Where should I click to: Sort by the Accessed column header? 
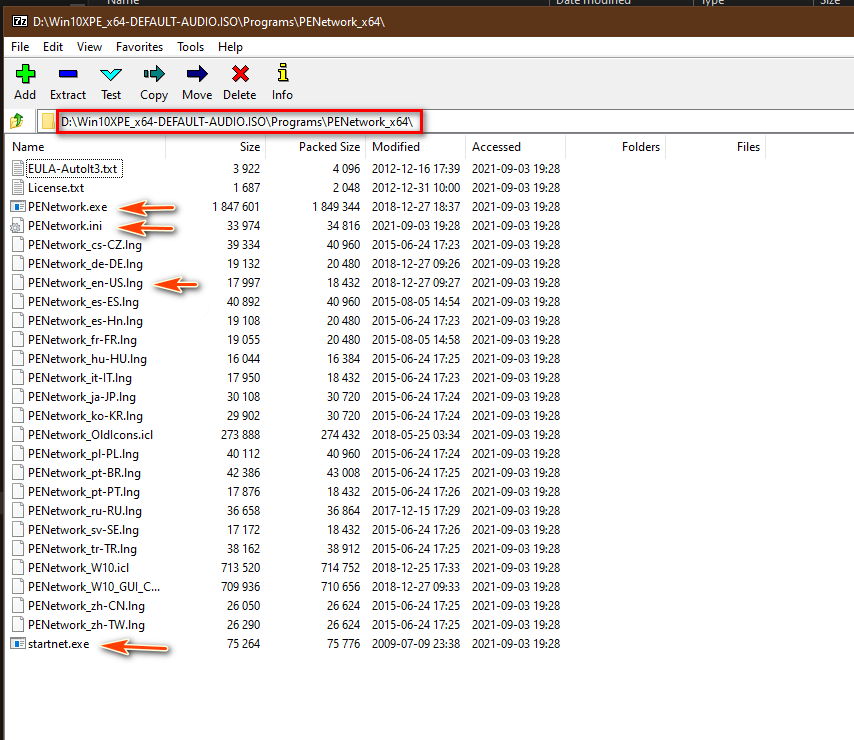pyautogui.click(x=515, y=147)
